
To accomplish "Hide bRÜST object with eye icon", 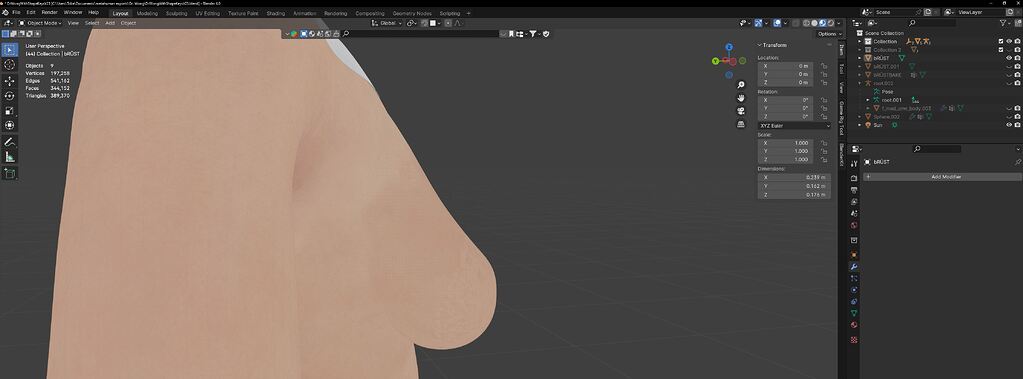I will tap(1009, 58).
